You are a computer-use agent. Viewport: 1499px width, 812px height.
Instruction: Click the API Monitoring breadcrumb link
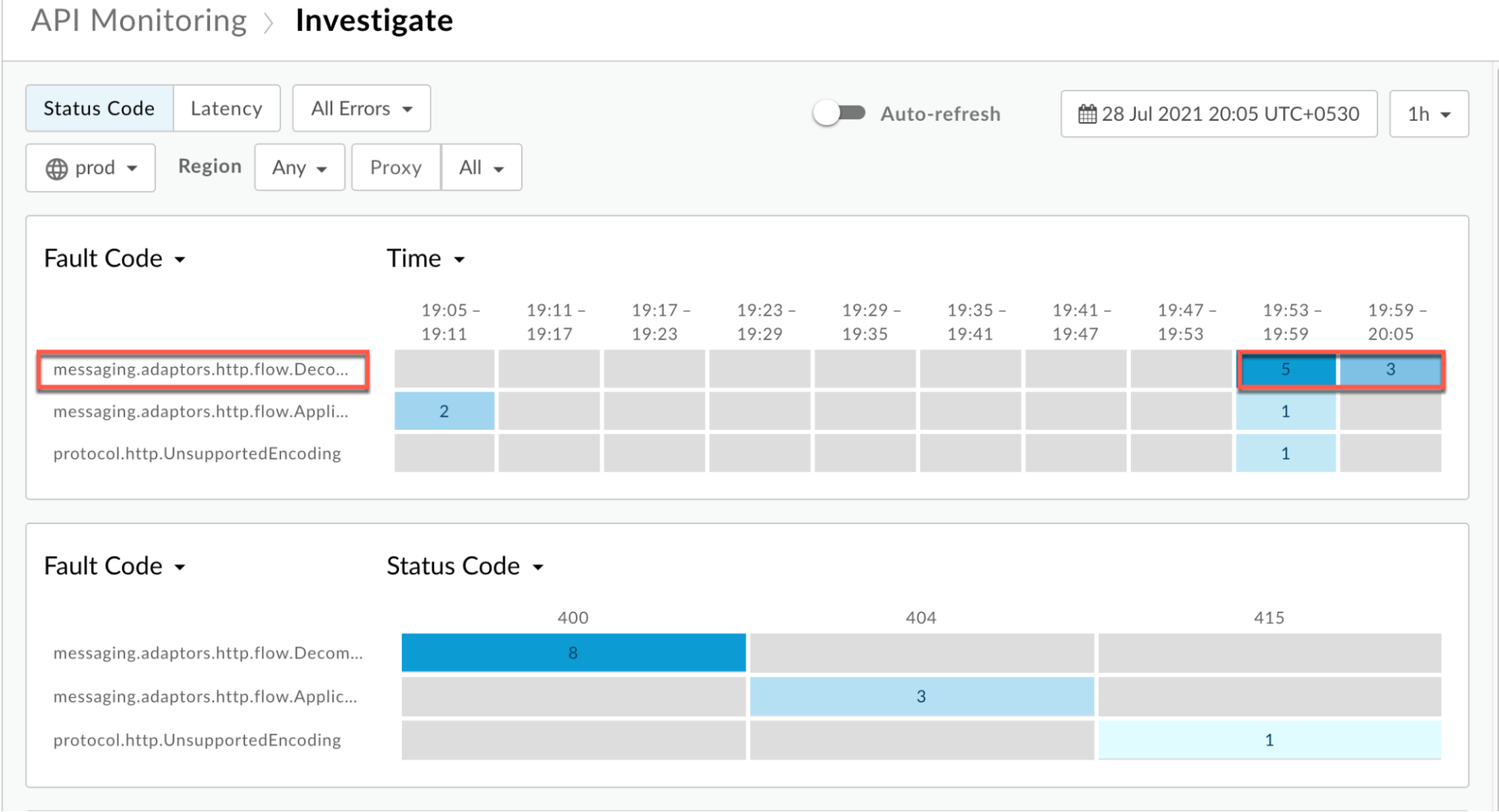tap(138, 20)
